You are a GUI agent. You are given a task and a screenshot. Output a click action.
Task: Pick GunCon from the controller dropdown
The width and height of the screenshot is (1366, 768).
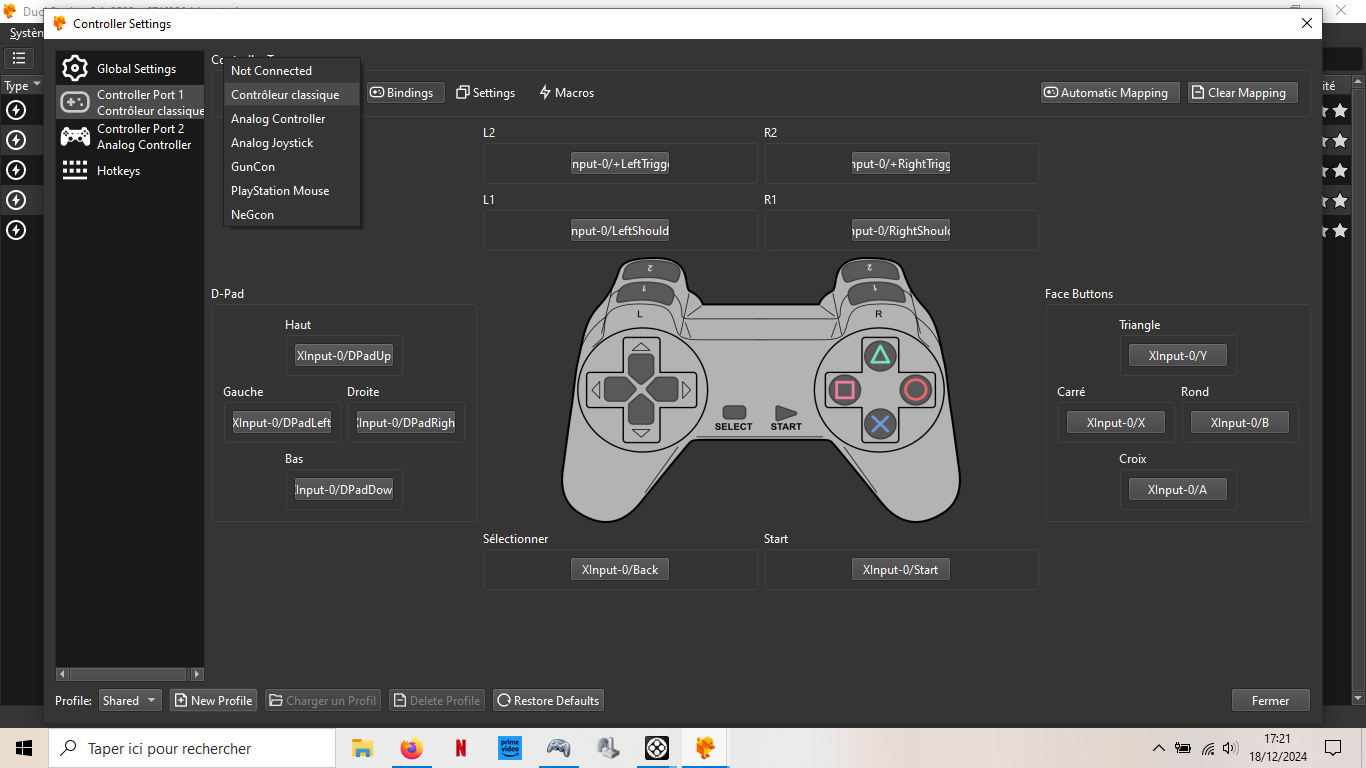tap(253, 167)
